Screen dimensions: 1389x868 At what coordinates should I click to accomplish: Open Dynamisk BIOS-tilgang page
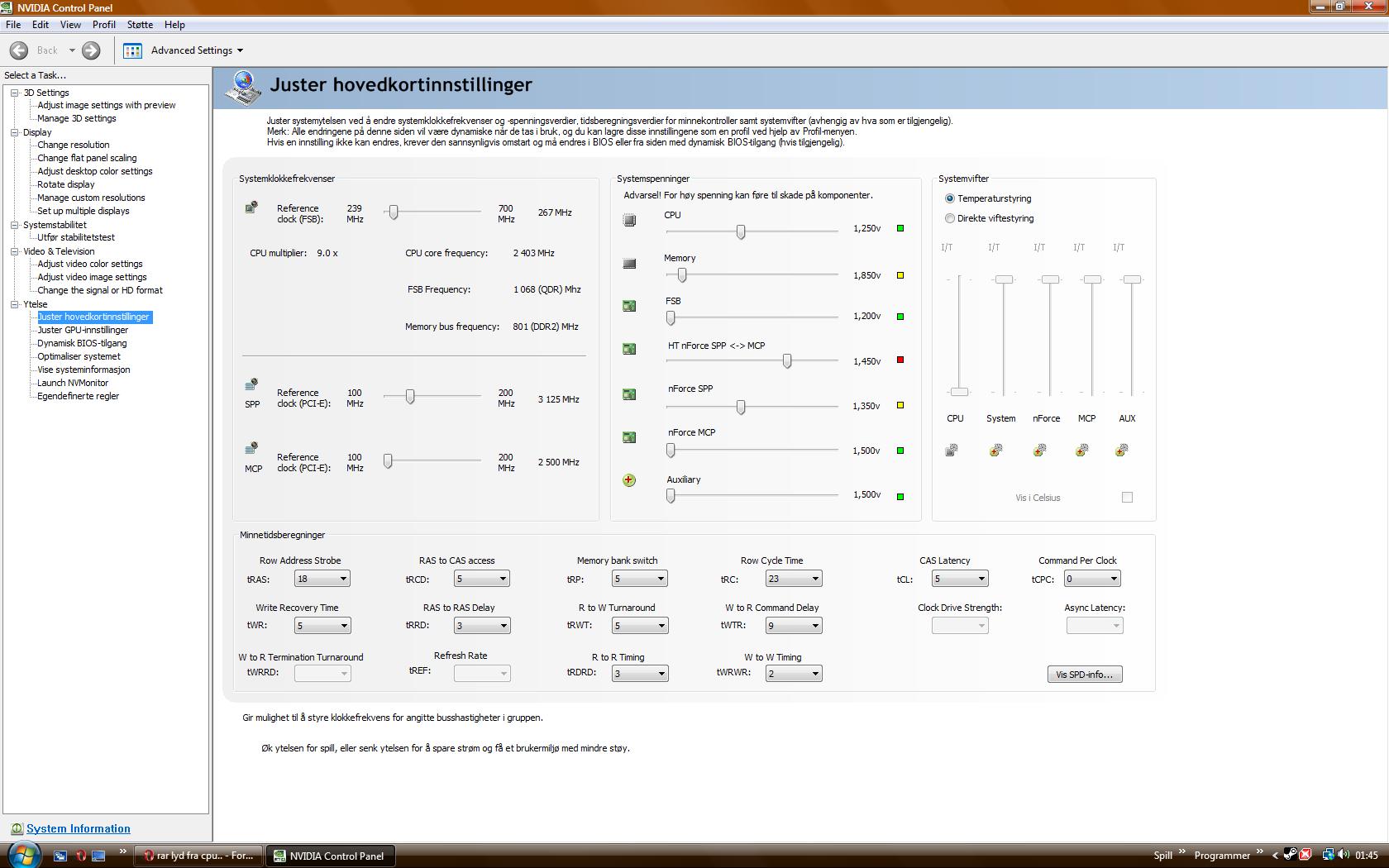pos(82,343)
